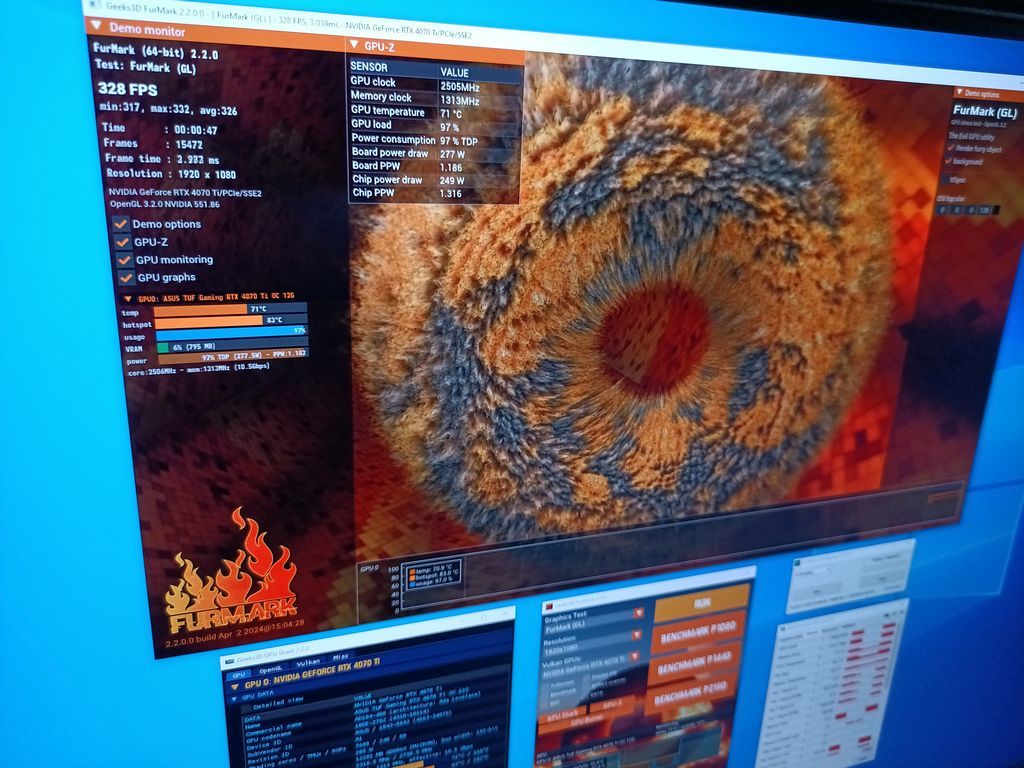Uncheck the Demo options checkbox
This screenshot has height=768, width=1024.
coord(121,224)
